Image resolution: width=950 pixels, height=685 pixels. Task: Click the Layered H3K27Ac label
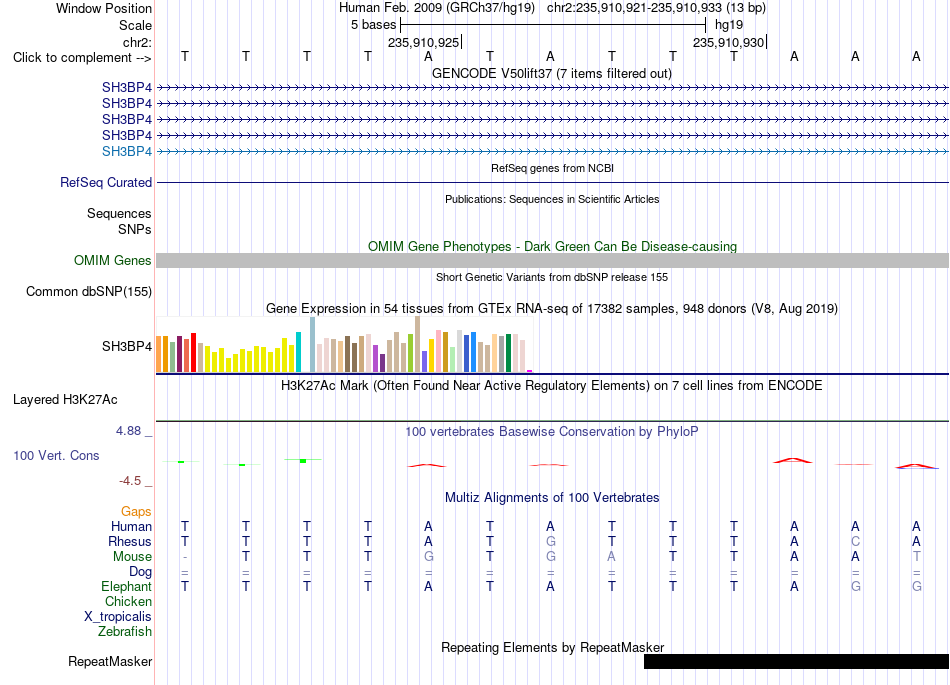65,400
